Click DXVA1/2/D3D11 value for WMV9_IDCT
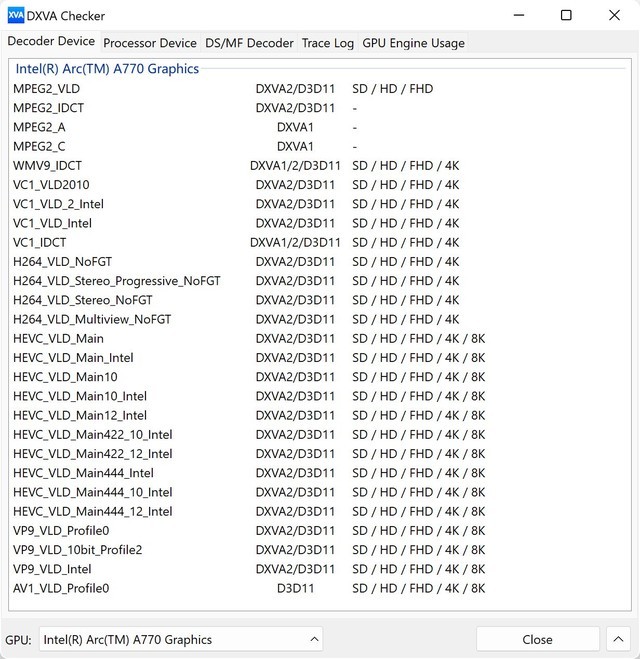Image resolution: width=640 pixels, height=659 pixels. 295,166
